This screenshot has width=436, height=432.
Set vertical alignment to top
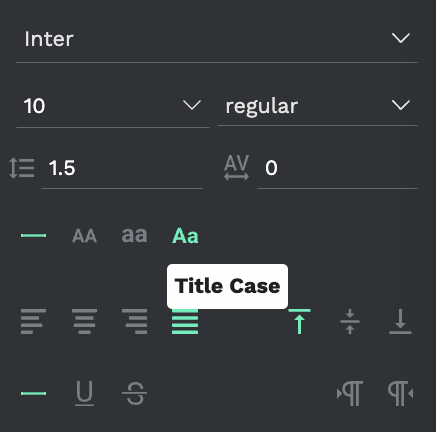[299, 321]
